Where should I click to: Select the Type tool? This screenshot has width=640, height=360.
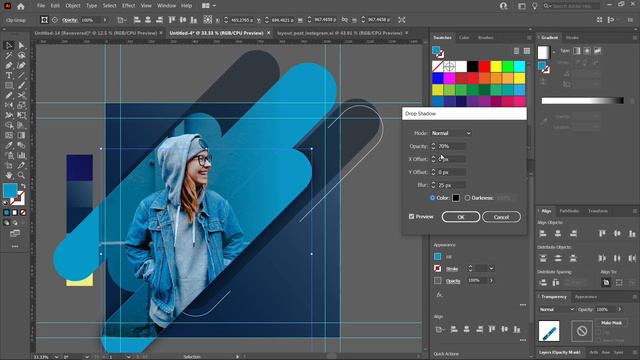coord(9,76)
